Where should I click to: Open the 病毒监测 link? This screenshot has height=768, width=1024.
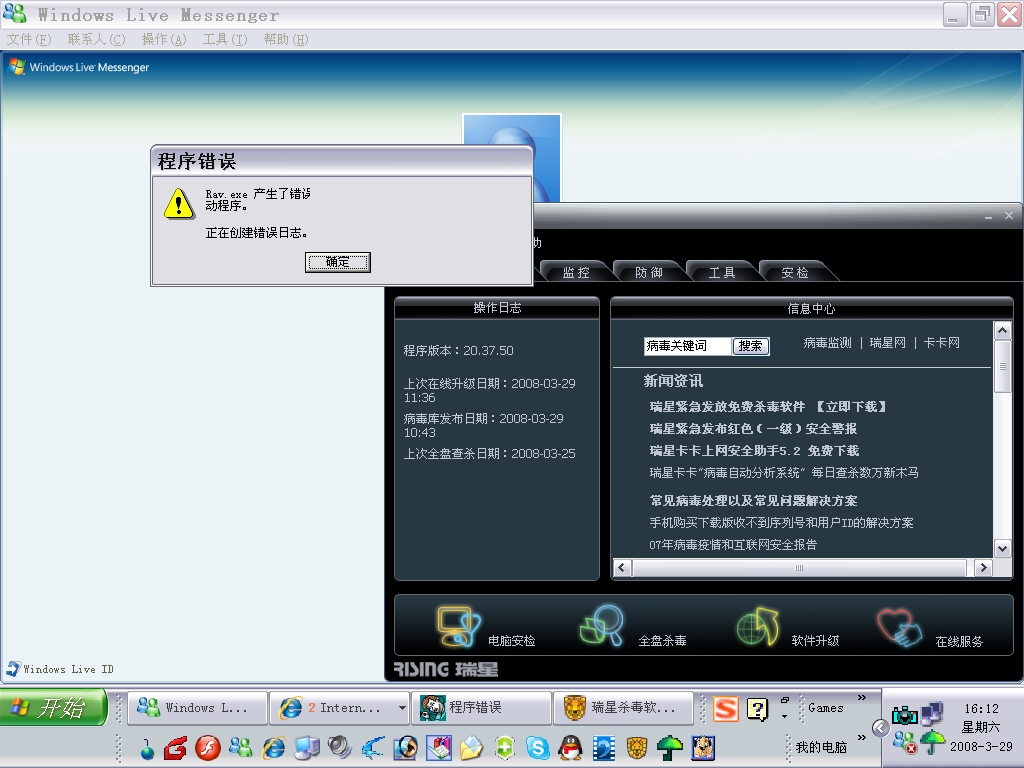(x=827, y=343)
